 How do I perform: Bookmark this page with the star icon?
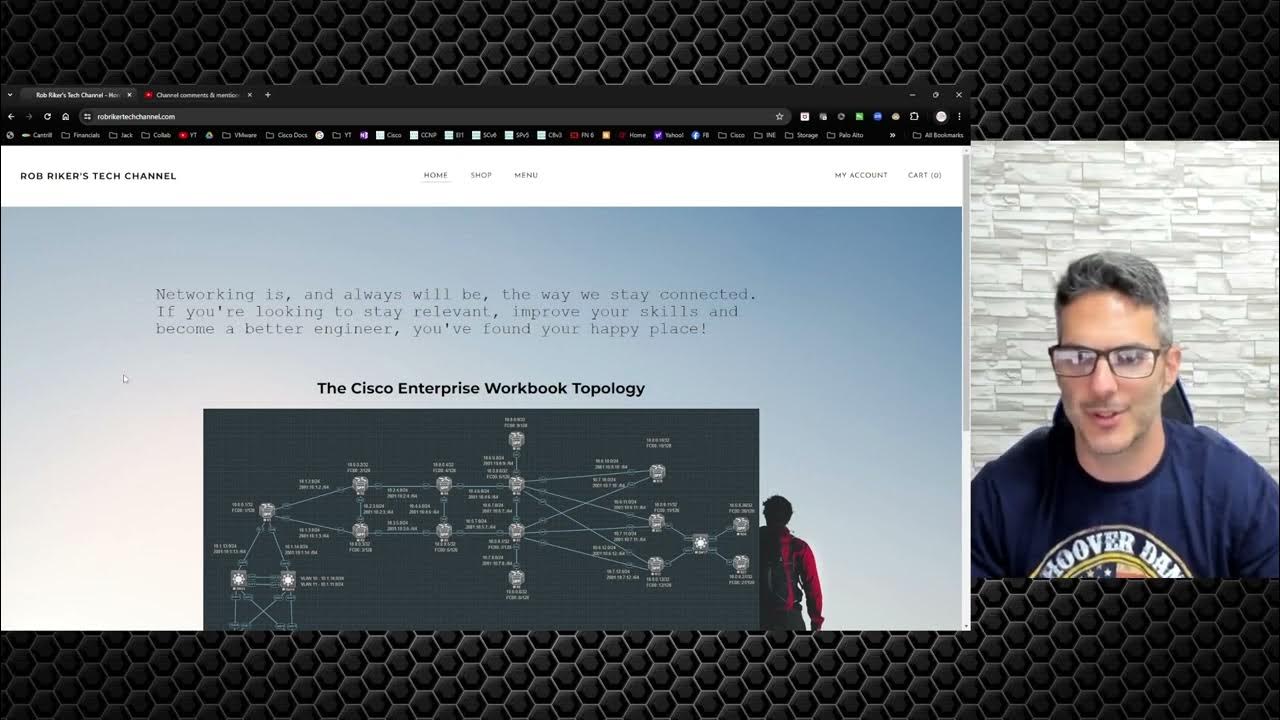(x=780, y=116)
